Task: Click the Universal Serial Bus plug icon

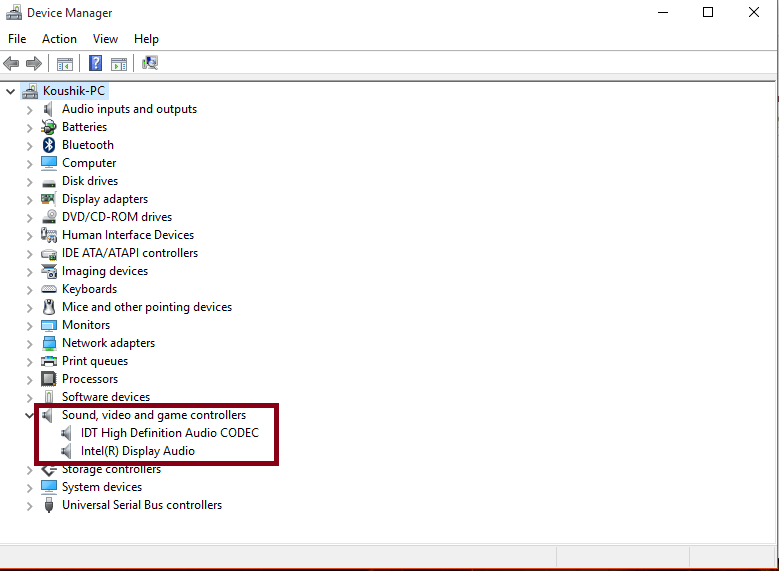Action: pyautogui.click(x=49, y=505)
